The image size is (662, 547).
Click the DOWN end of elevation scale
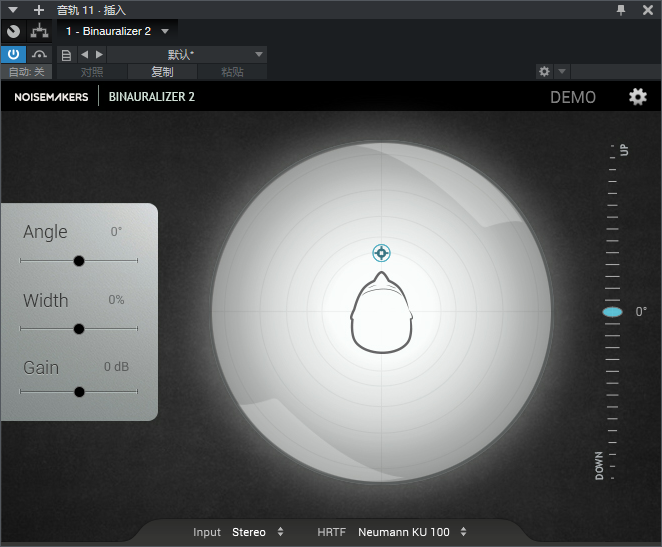(599, 466)
